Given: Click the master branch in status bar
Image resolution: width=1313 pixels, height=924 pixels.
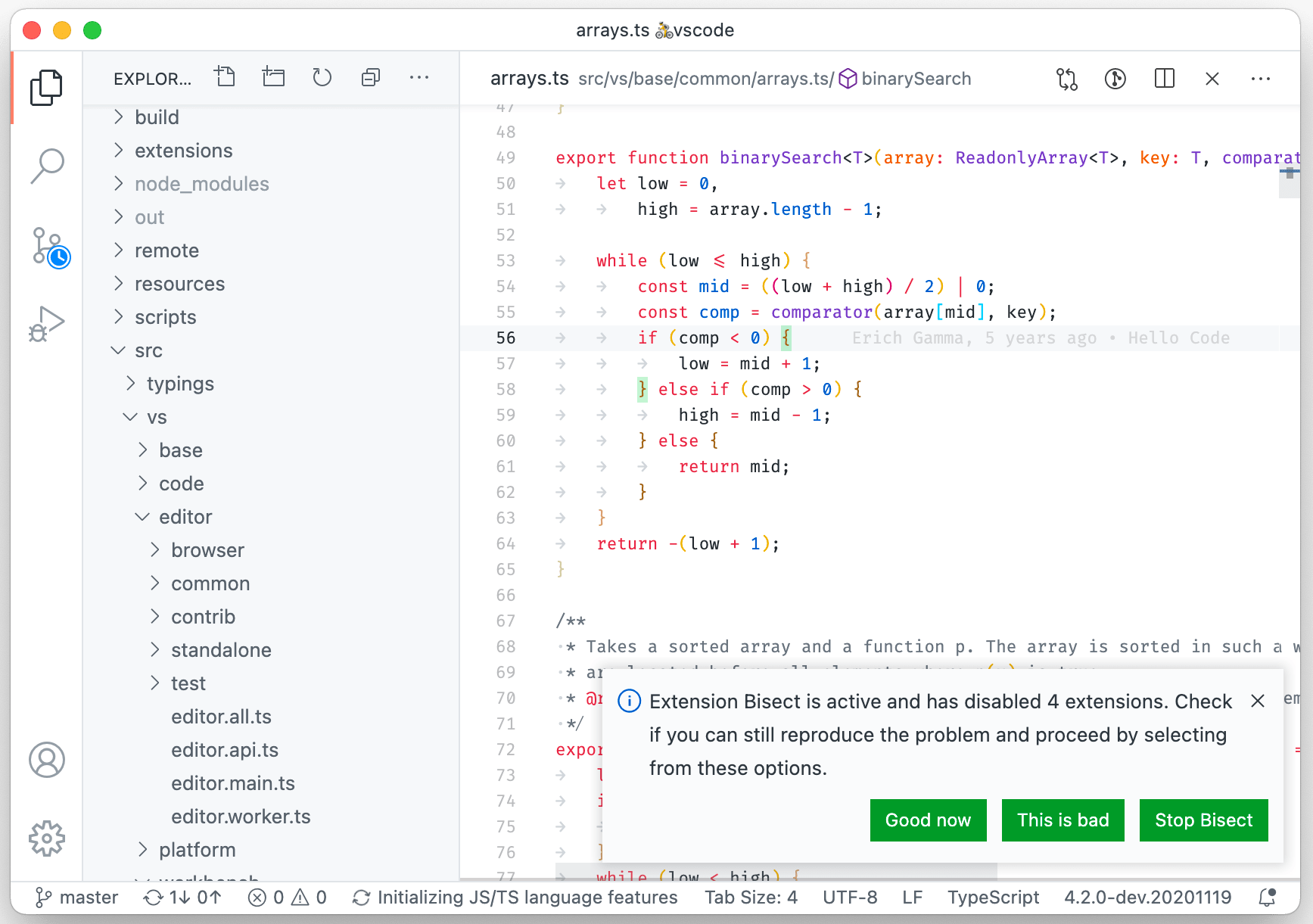Looking at the screenshot, I should [78, 898].
